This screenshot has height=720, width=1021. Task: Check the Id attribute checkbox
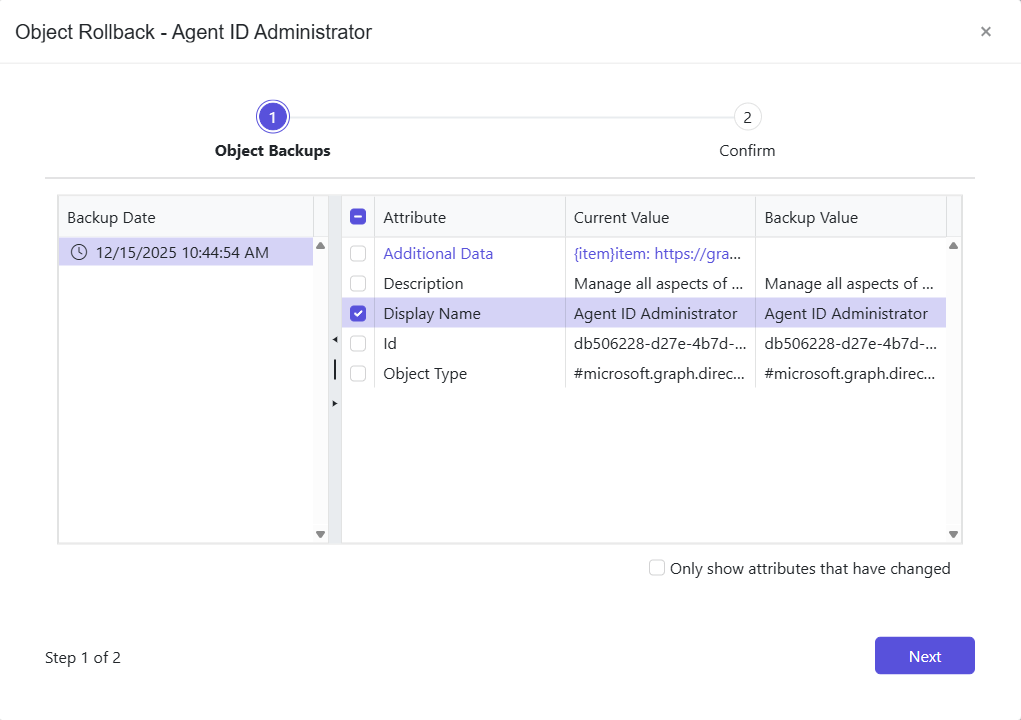tap(357, 343)
